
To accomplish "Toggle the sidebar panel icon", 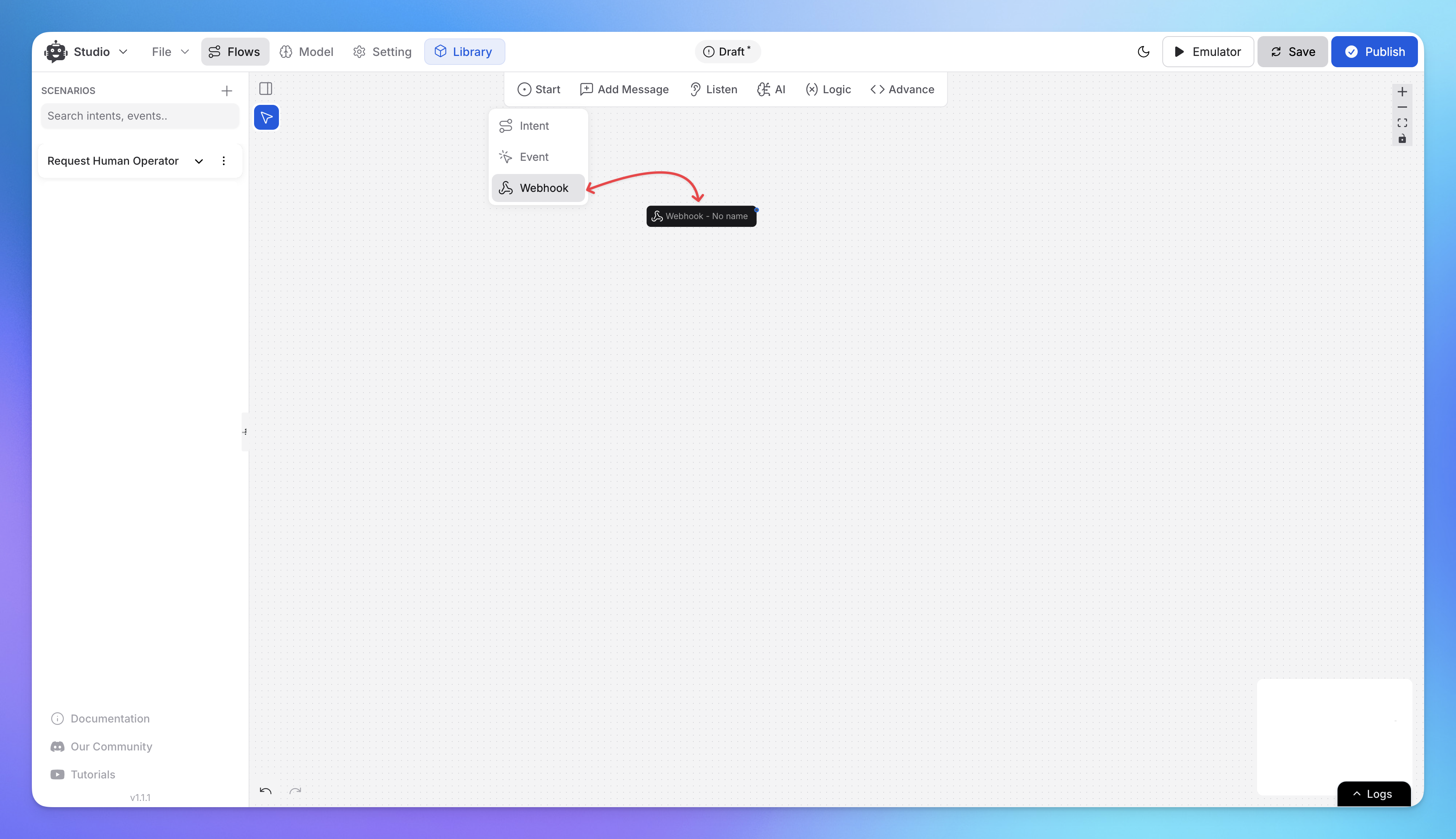I will tap(266, 89).
